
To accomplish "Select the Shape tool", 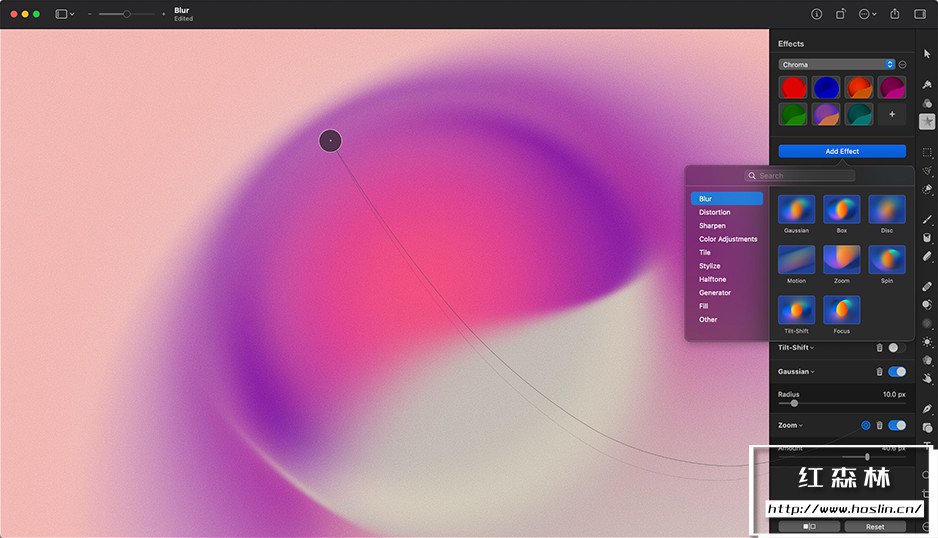I will 927,427.
